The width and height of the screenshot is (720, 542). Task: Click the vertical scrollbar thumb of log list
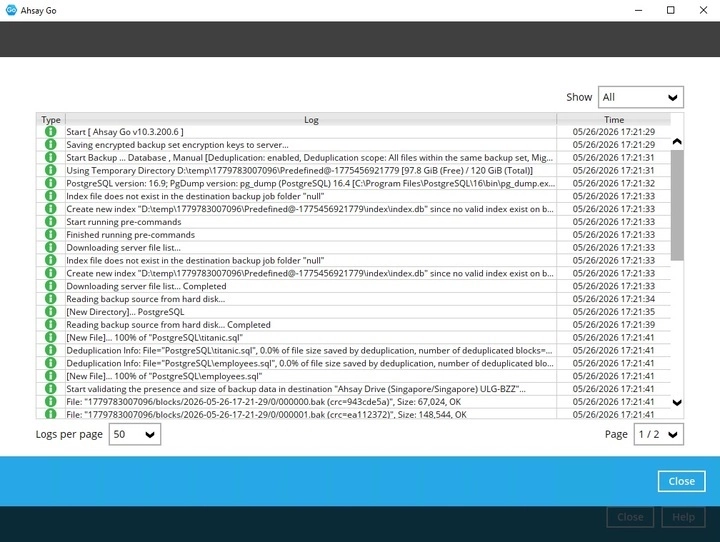(677, 205)
